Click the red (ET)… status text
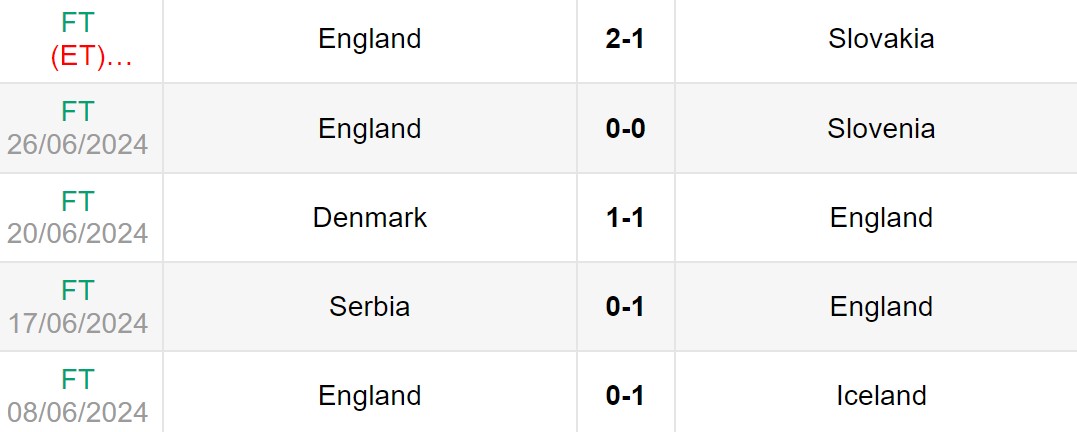The image size is (1077, 432). [x=91, y=56]
